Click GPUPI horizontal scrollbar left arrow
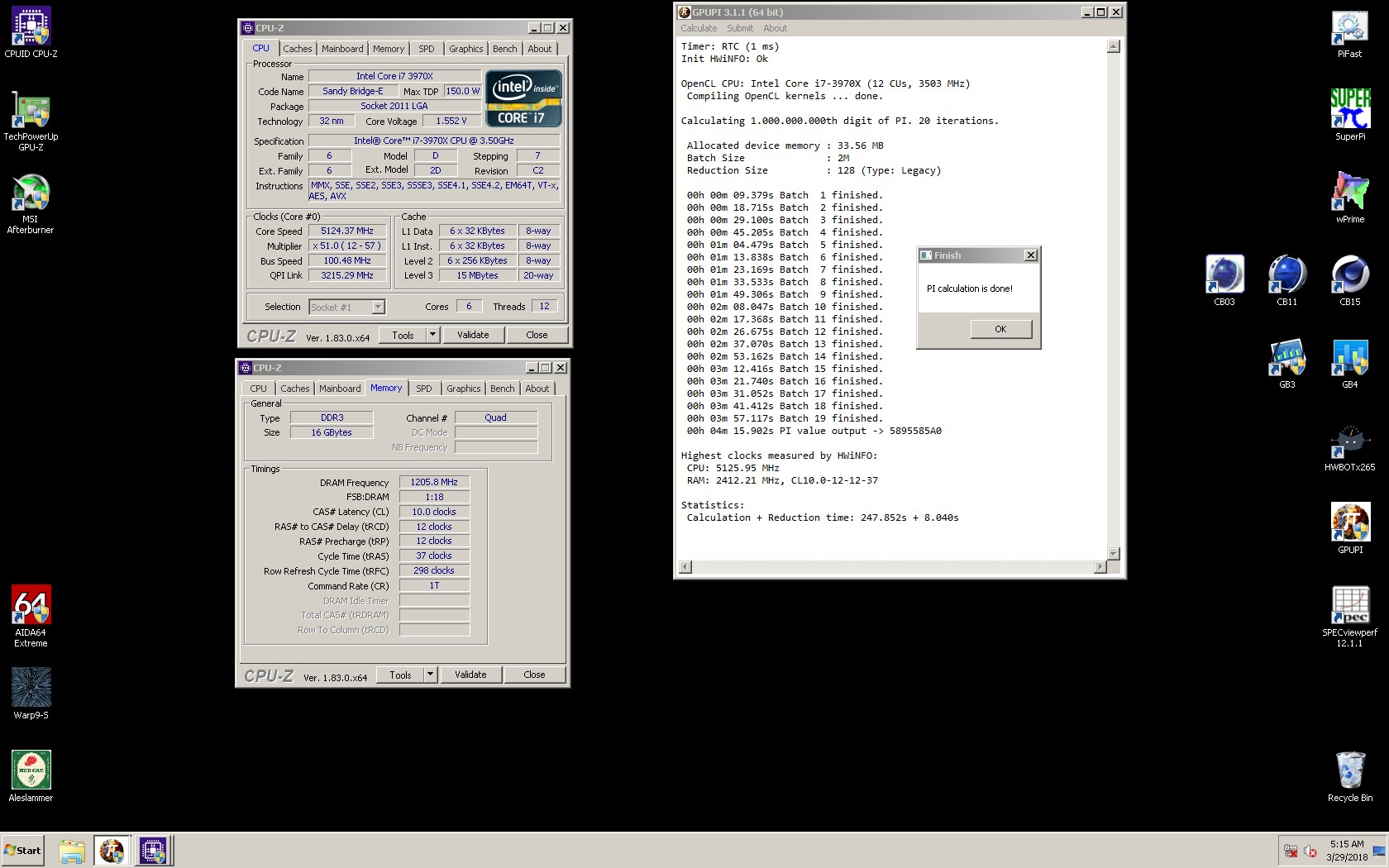The image size is (1389, 868). point(685,566)
